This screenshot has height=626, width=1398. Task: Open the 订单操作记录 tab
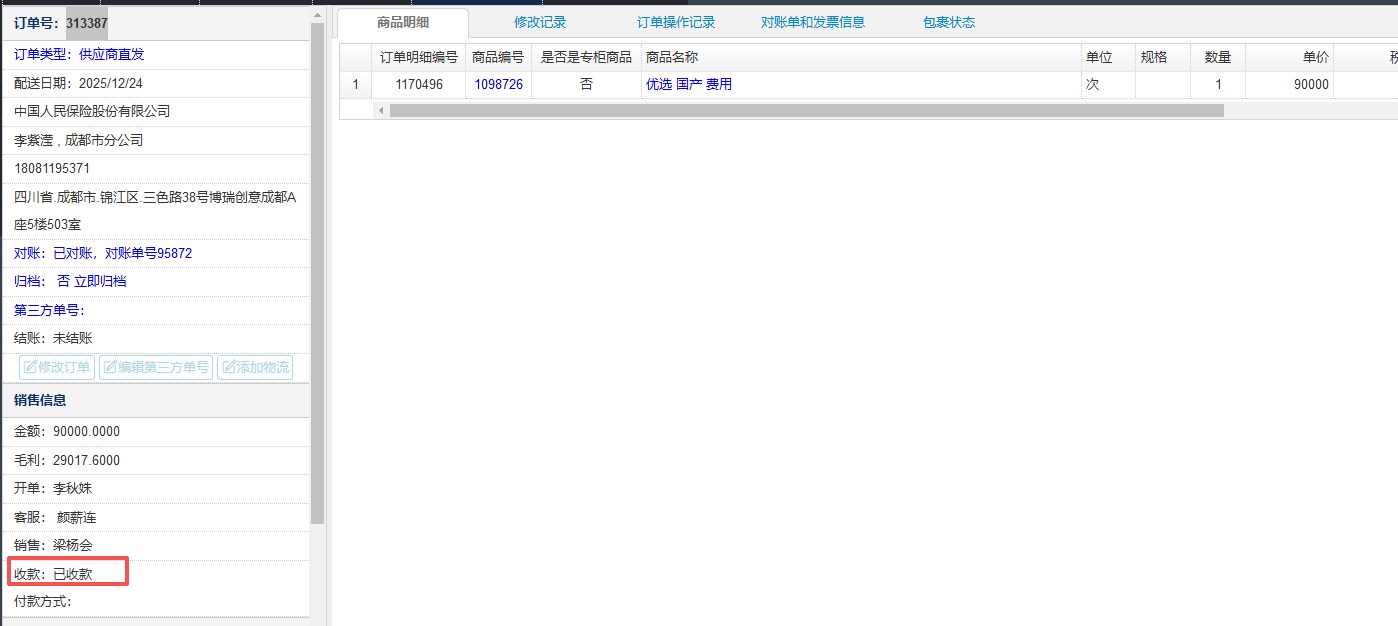coord(676,22)
